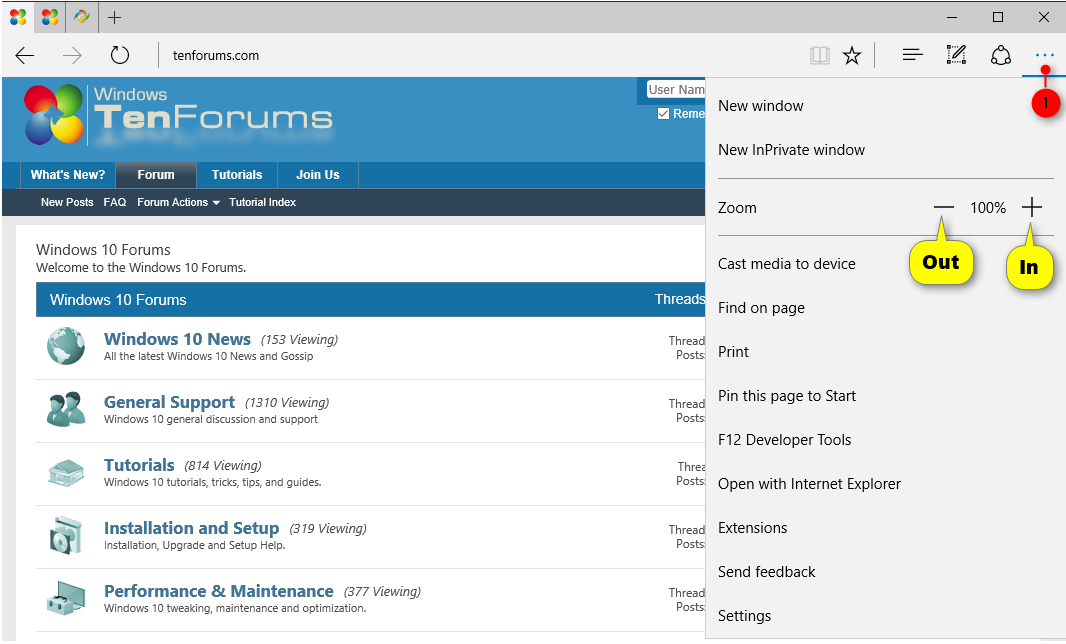The width and height of the screenshot is (1066, 644).
Task: Click the User Name input field
Action: point(676,90)
